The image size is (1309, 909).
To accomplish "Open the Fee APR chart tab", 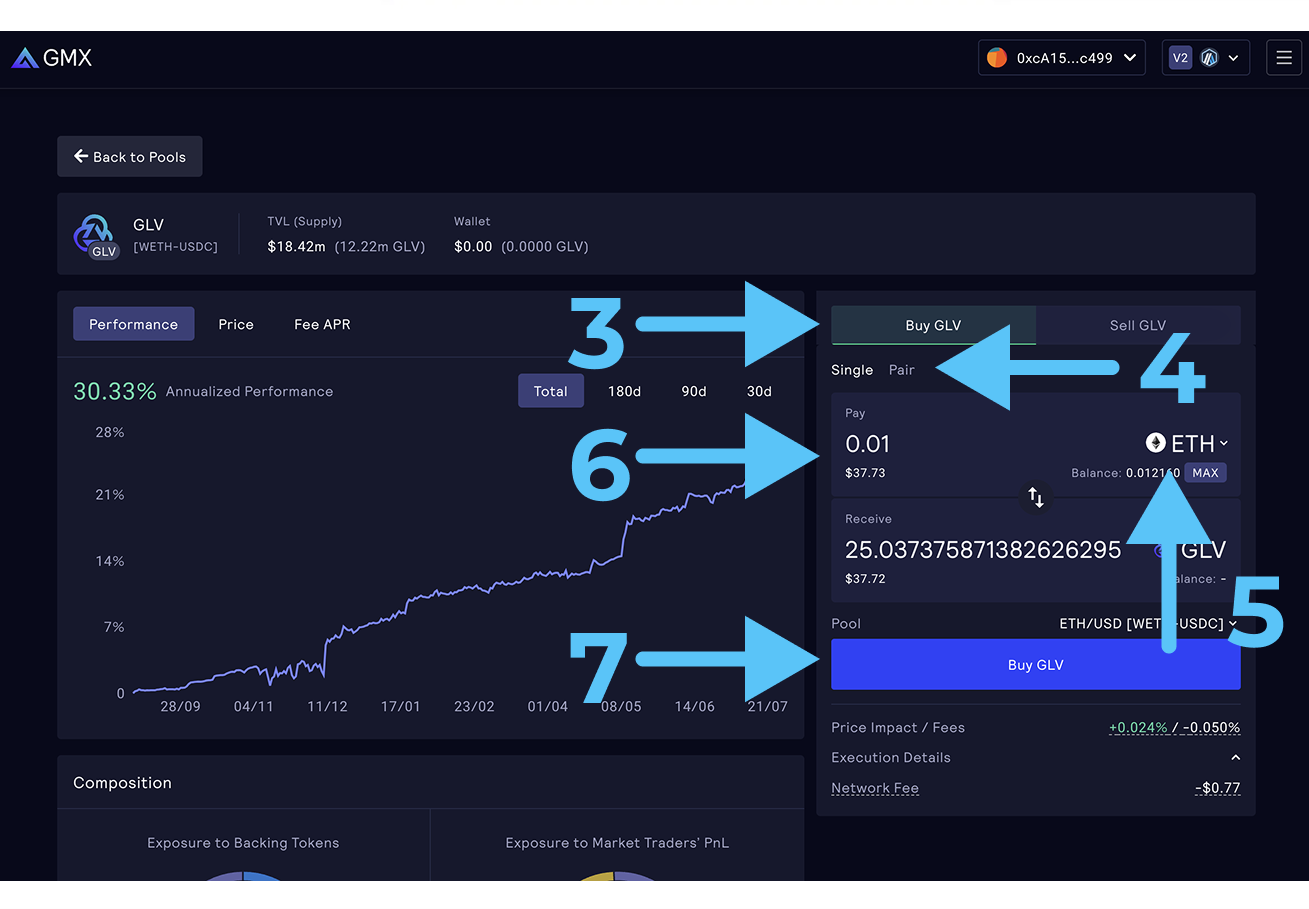I will (x=322, y=324).
